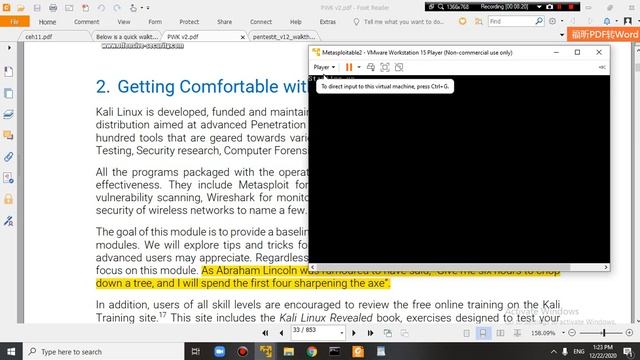Open the Connect ribbon tab
This screenshot has height=360, width=640.
click(261, 22)
